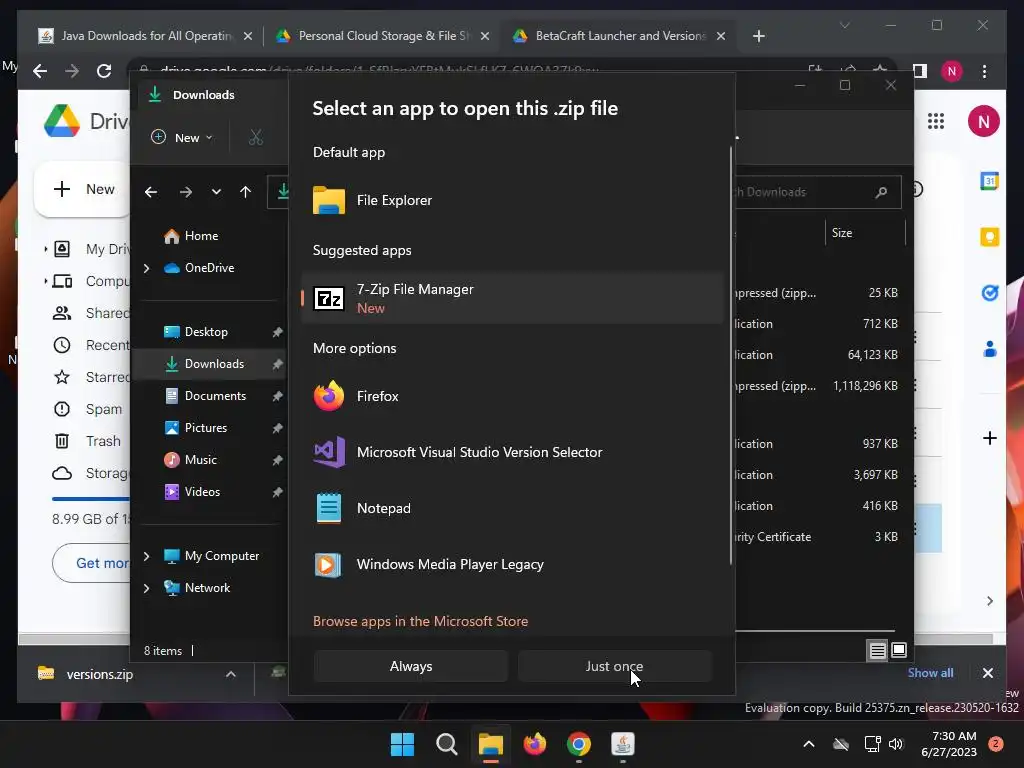Switch Explorer to details view
The width and height of the screenshot is (1024, 768).
[x=878, y=650]
